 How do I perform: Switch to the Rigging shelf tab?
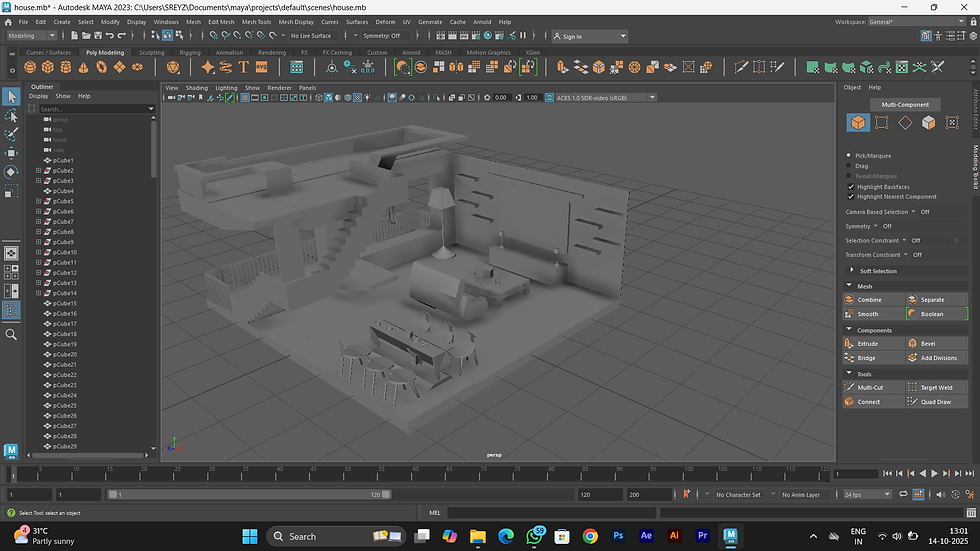point(190,52)
